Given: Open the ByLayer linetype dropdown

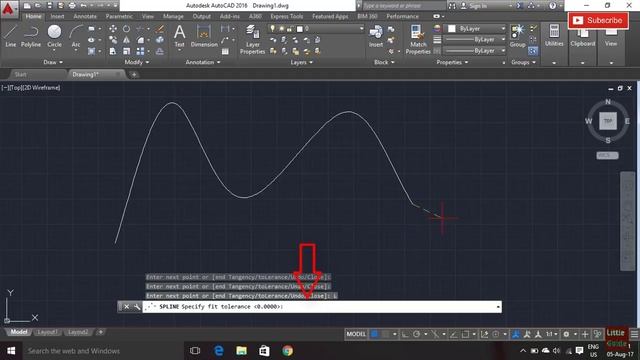Looking at the screenshot, I should (475, 51).
